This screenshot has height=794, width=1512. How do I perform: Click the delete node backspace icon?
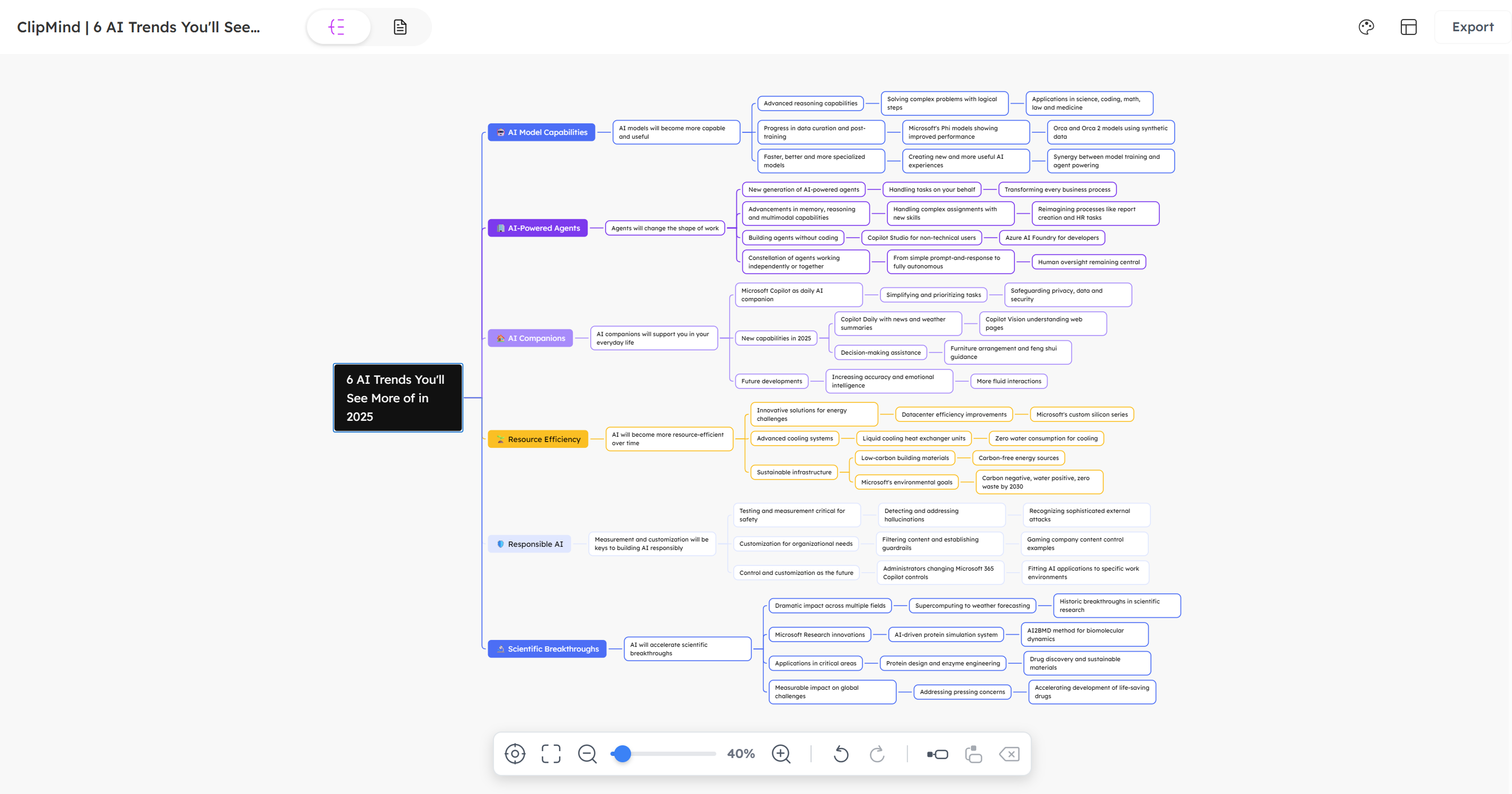point(1009,754)
